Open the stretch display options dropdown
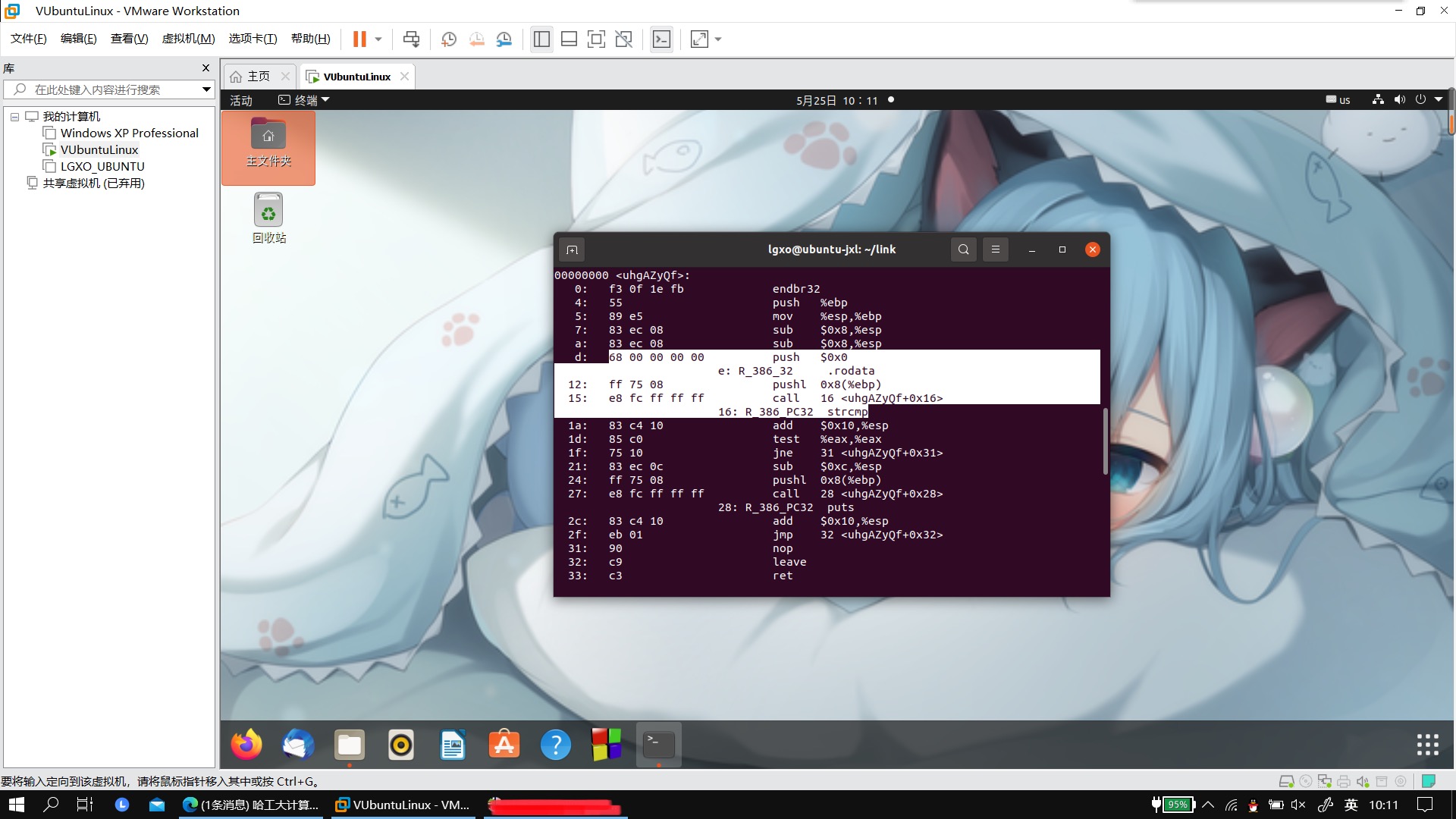This screenshot has height=819, width=1456. [x=718, y=39]
